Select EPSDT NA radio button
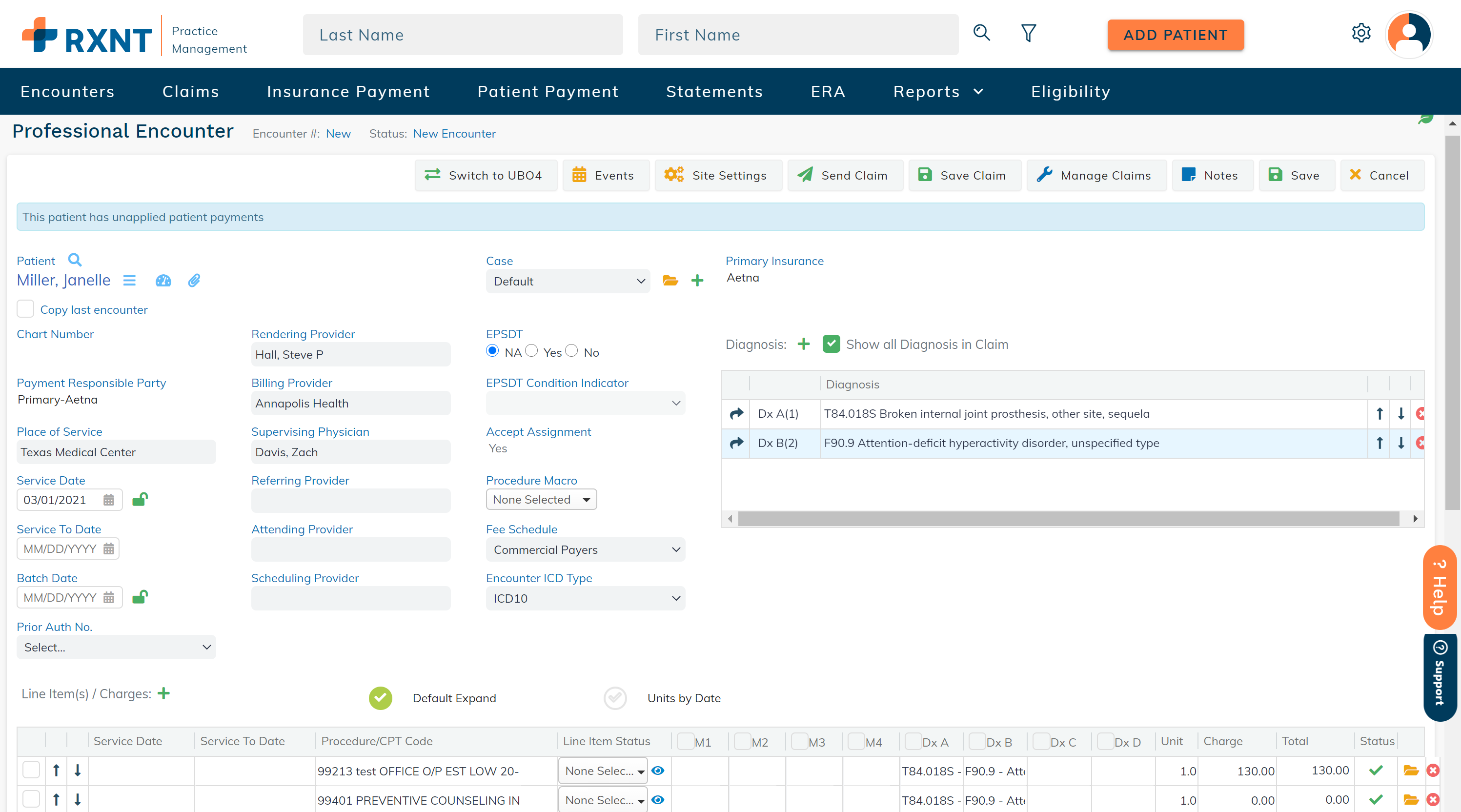 pyautogui.click(x=492, y=351)
